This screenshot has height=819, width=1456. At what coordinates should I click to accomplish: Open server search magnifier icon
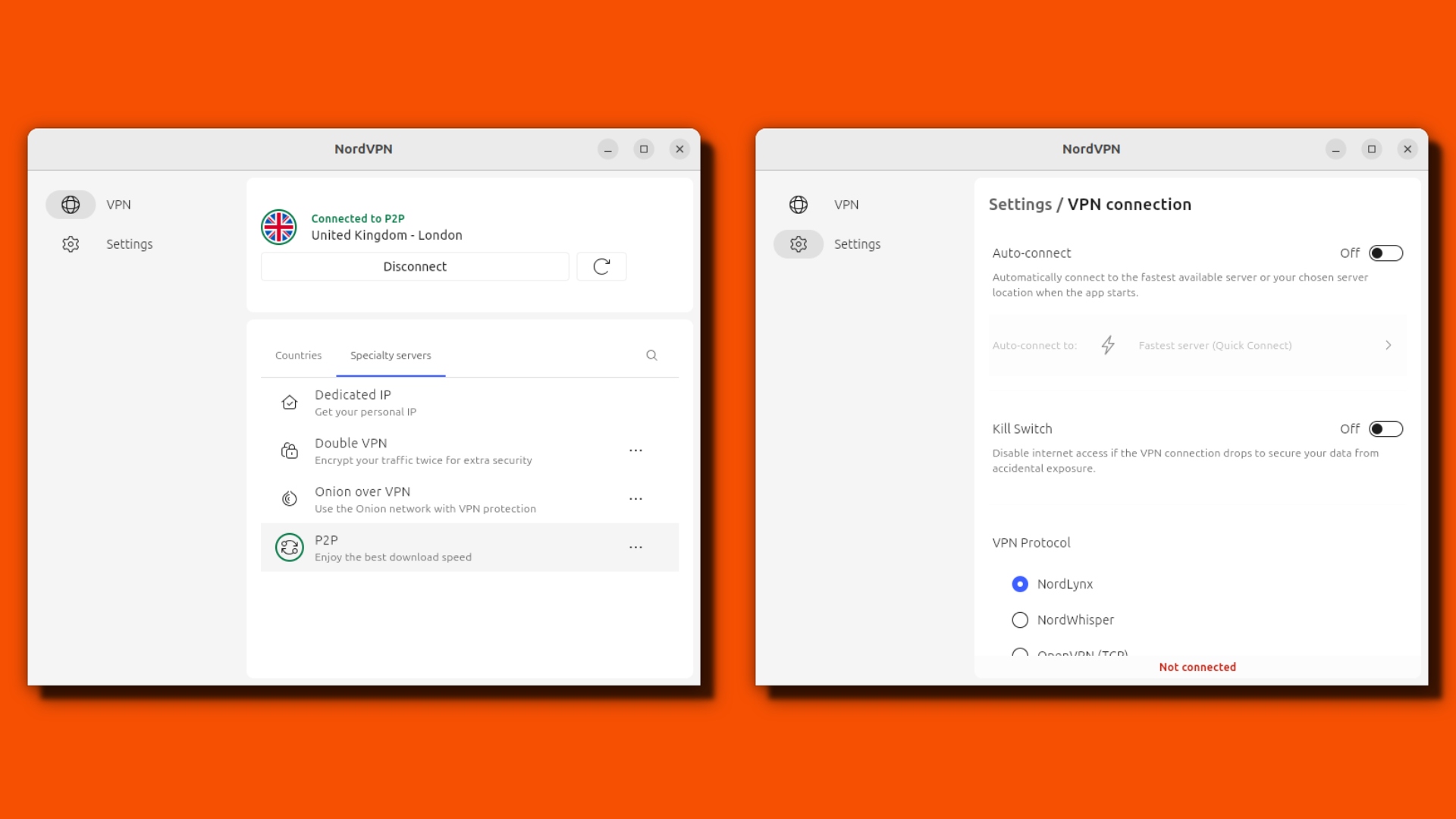pos(651,355)
